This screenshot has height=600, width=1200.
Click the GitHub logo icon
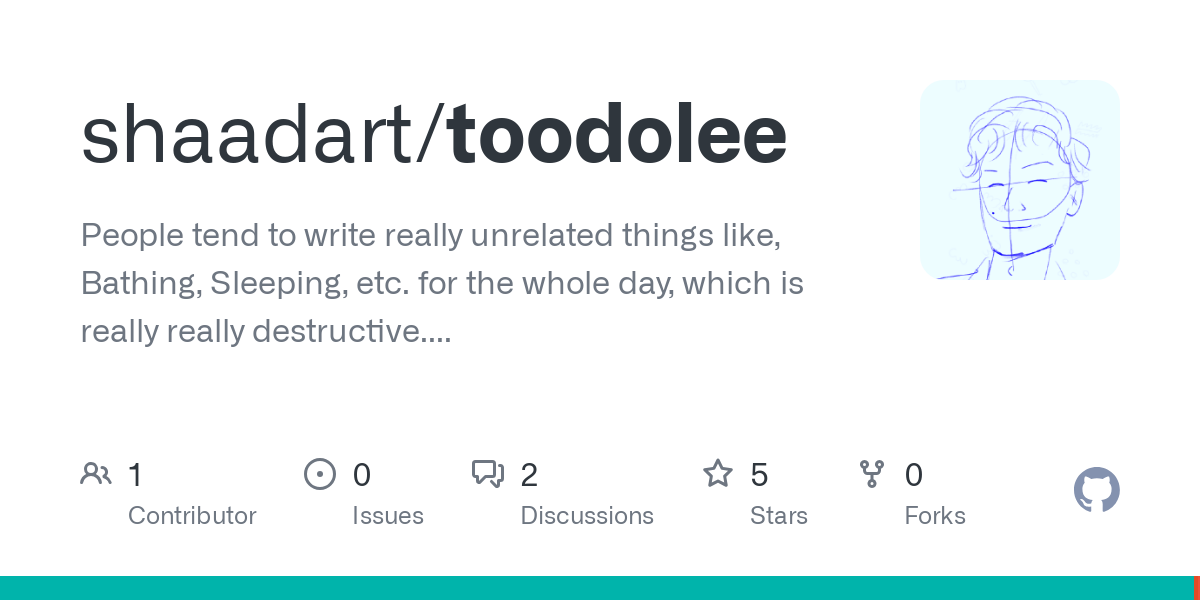1096,490
